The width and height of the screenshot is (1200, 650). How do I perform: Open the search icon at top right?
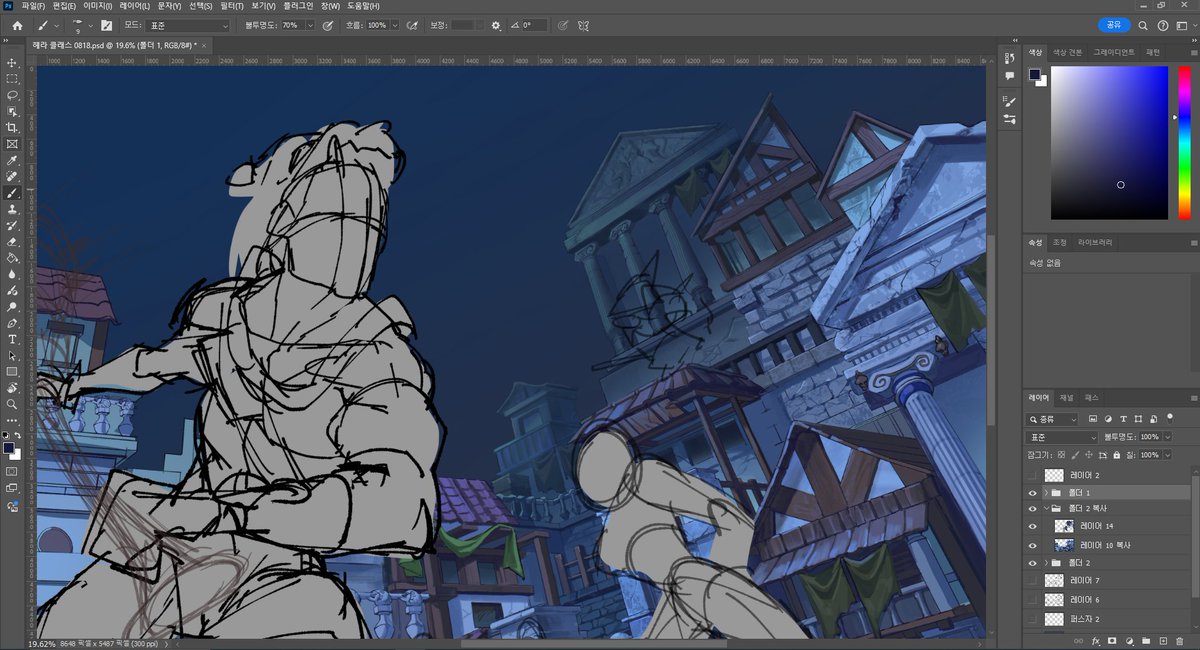pyautogui.click(x=1144, y=25)
